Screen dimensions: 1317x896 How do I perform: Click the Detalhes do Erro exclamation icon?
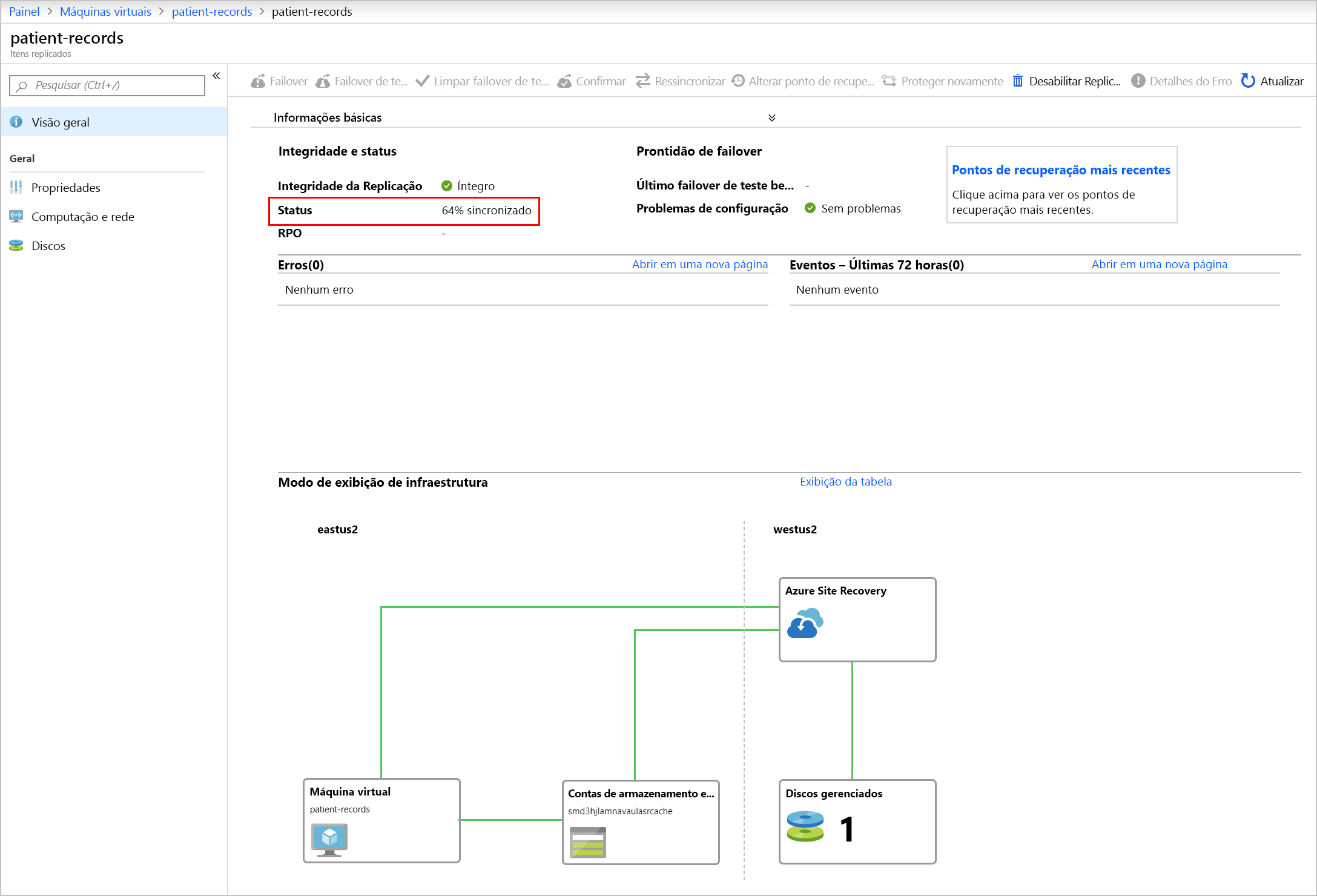(1138, 81)
